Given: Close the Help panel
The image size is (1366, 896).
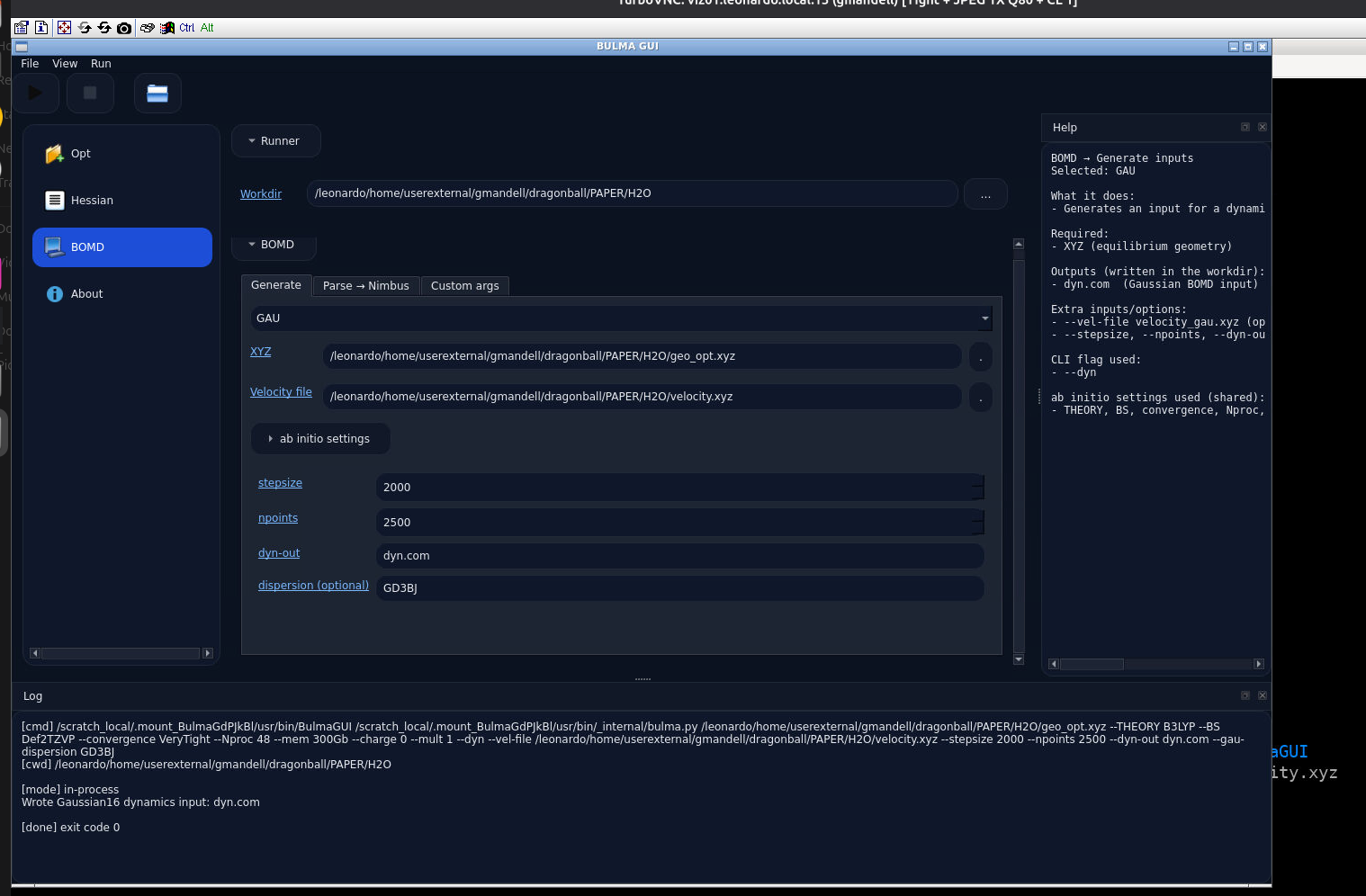Looking at the screenshot, I should pos(1263,127).
